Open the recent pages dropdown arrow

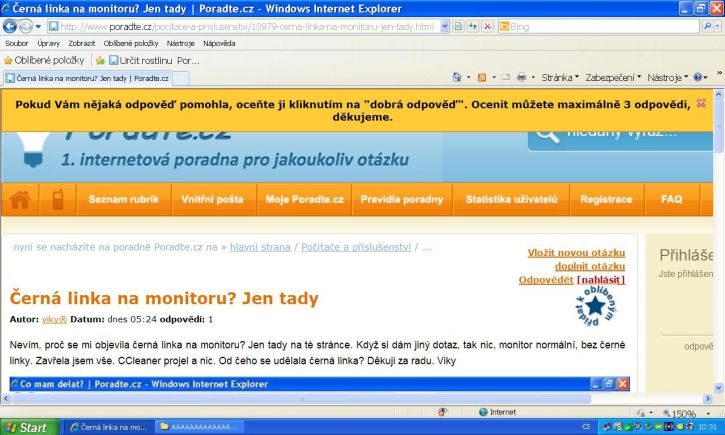(38, 27)
